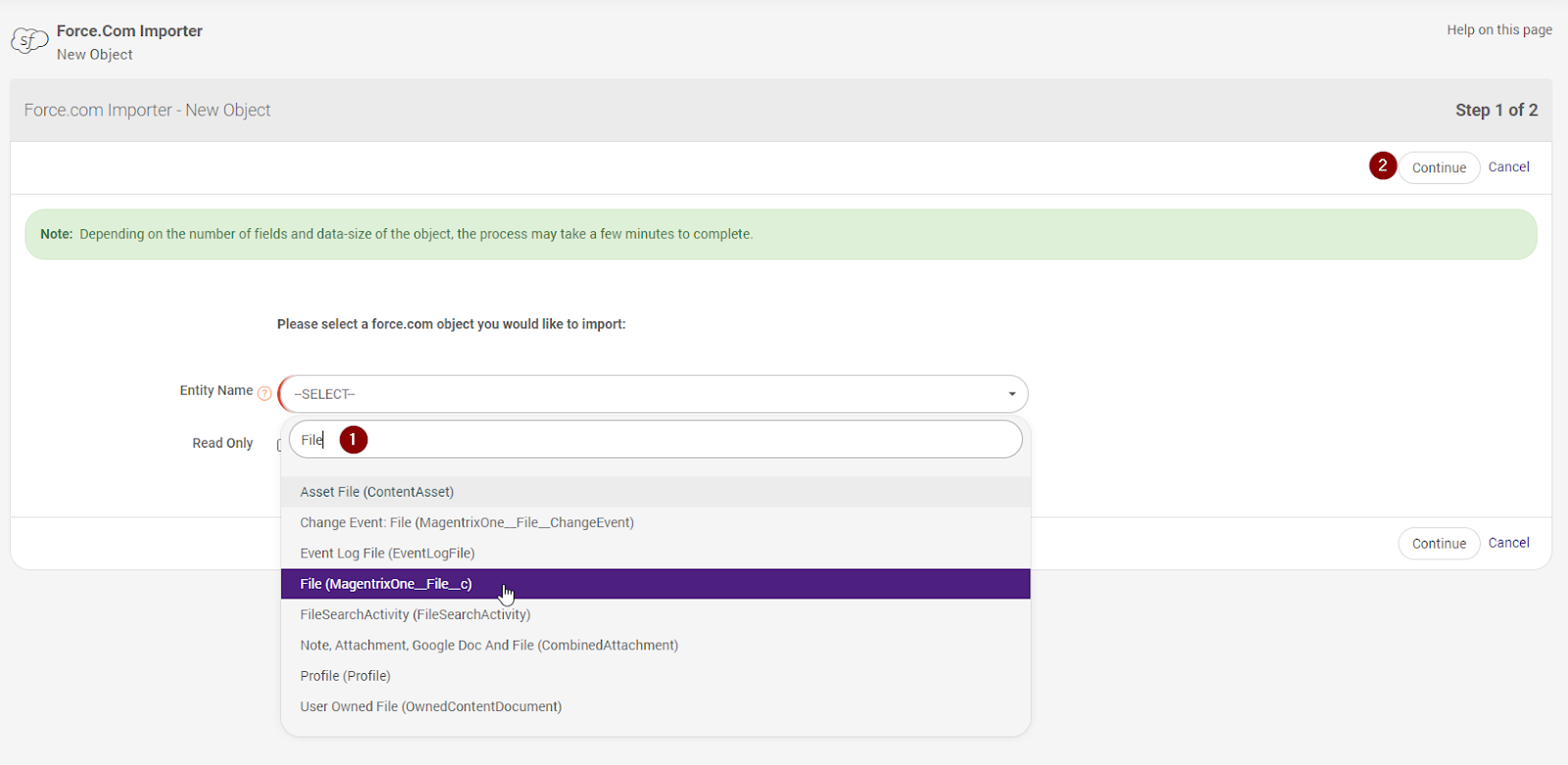Select Note, Attachment, Google Doc And File option
The image size is (1568, 765).
click(656, 645)
